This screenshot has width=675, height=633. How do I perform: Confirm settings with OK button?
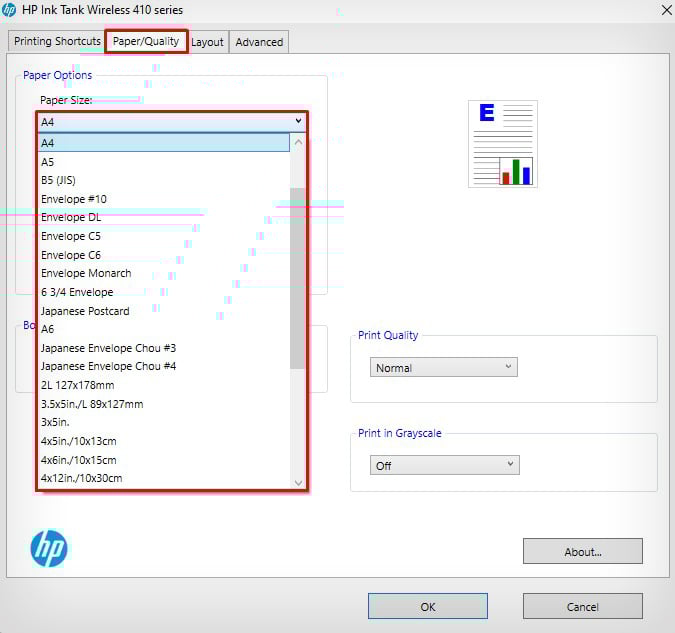[x=428, y=606]
